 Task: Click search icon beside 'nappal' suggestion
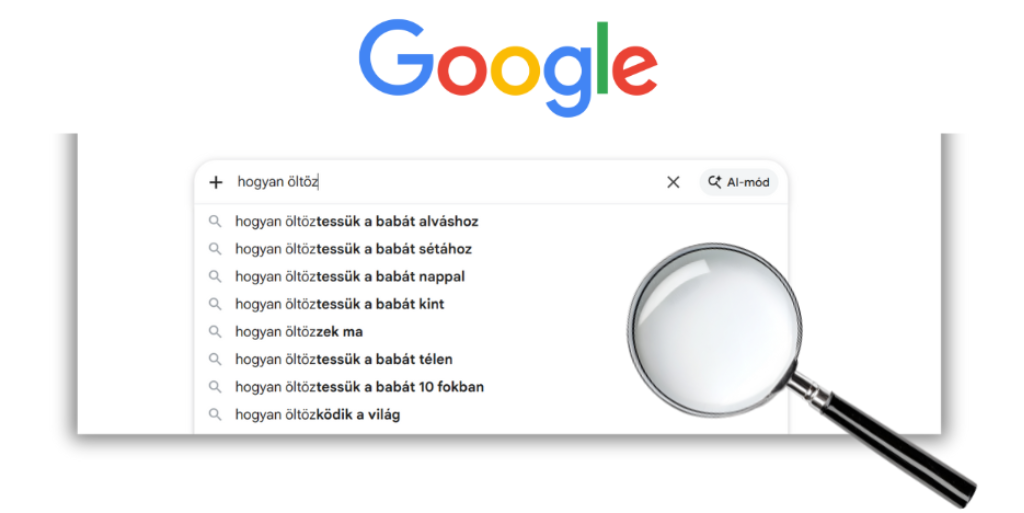[215, 276]
